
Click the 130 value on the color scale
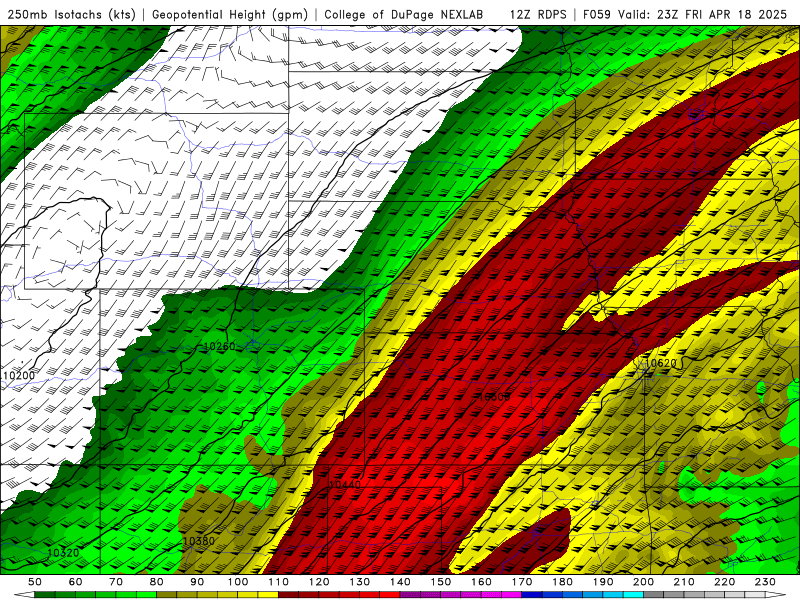tap(360, 582)
